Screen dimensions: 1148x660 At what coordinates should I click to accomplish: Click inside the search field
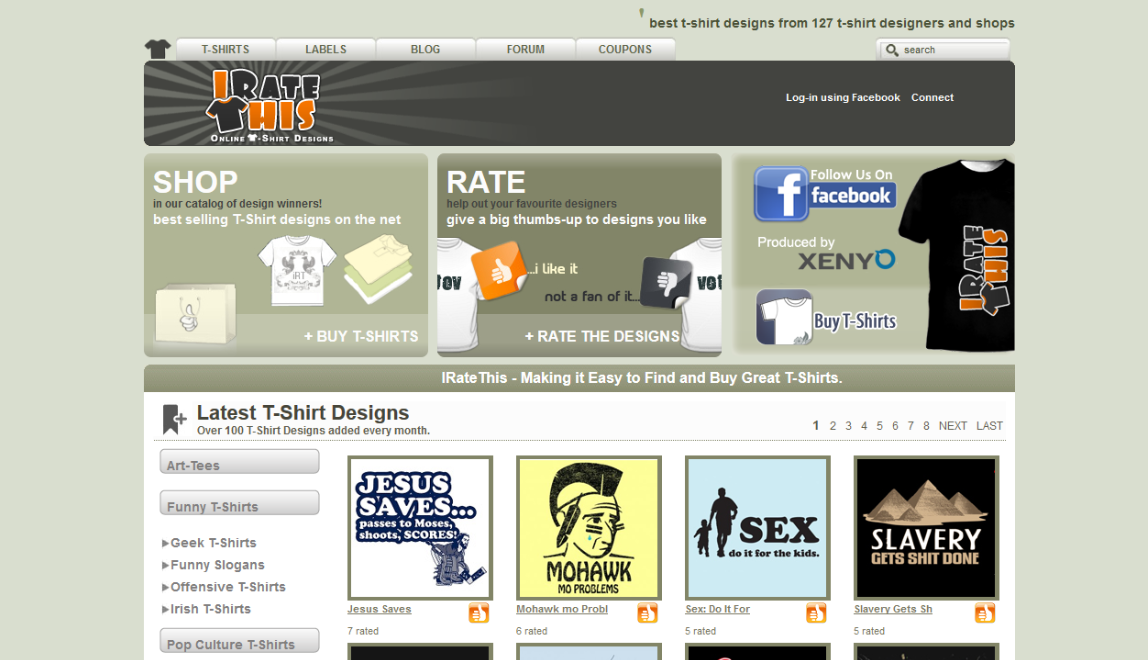952,50
